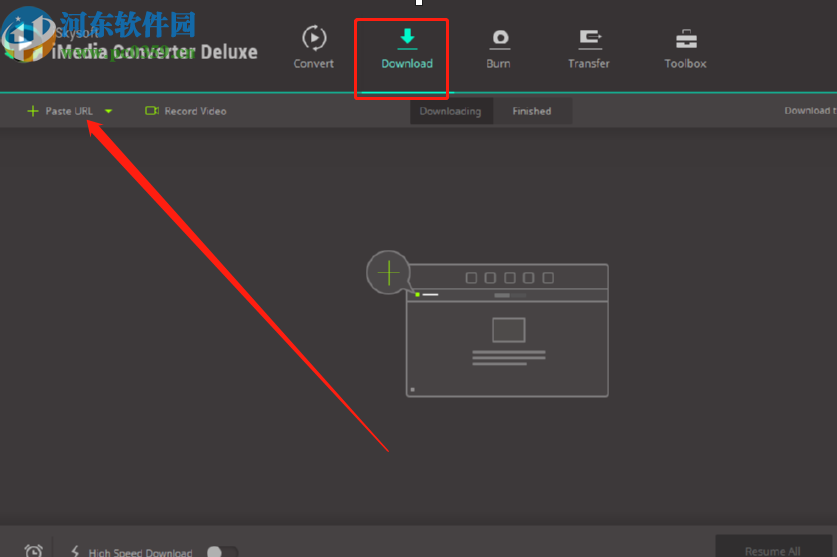
Task: Click the camera icon beside Record Video
Action: 152,111
